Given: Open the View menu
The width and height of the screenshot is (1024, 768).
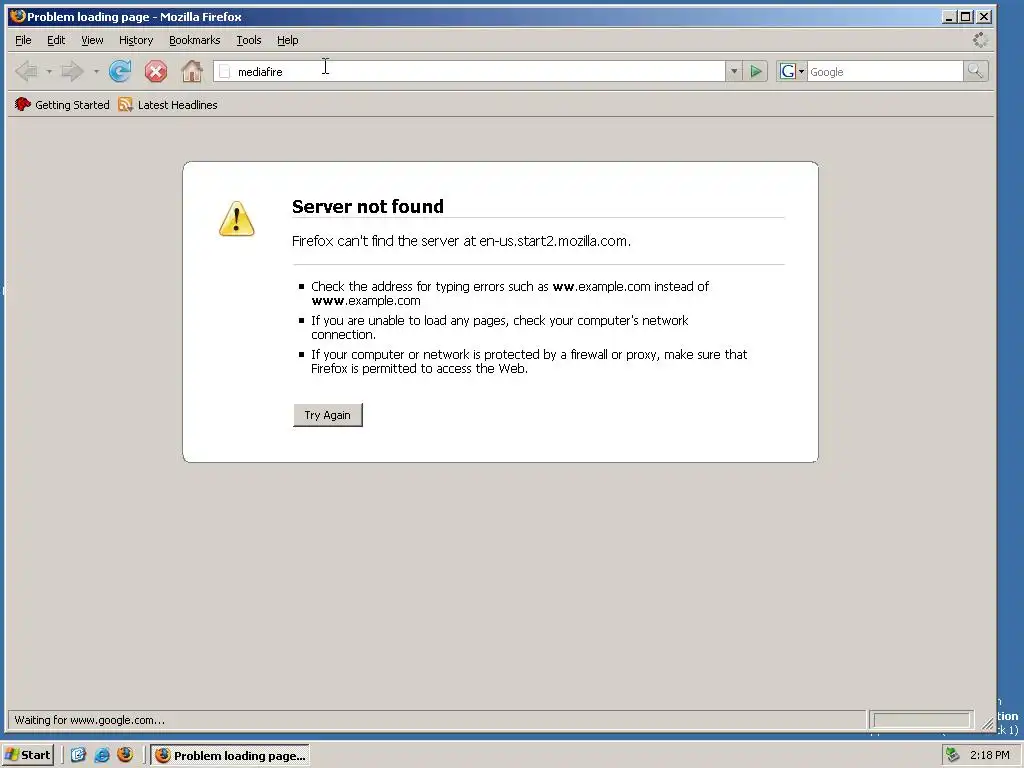Looking at the screenshot, I should 92,40.
